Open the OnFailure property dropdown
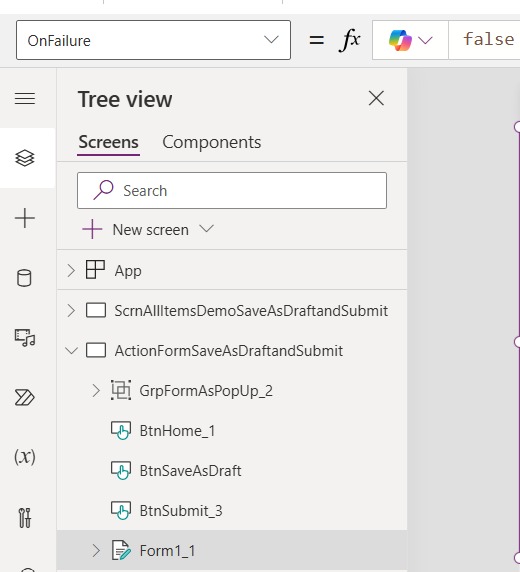Viewport: 520px width, 572px height. tap(153, 40)
